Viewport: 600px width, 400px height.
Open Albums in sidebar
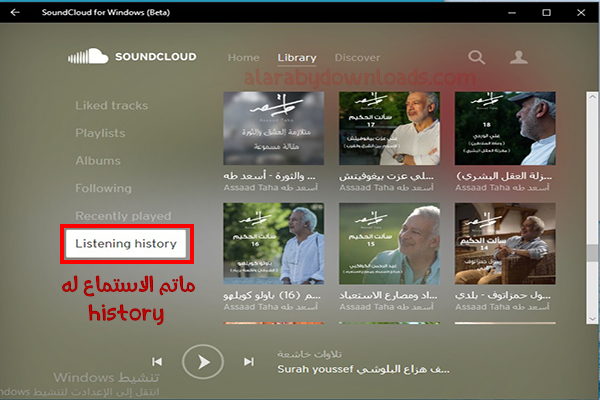[x=98, y=160]
